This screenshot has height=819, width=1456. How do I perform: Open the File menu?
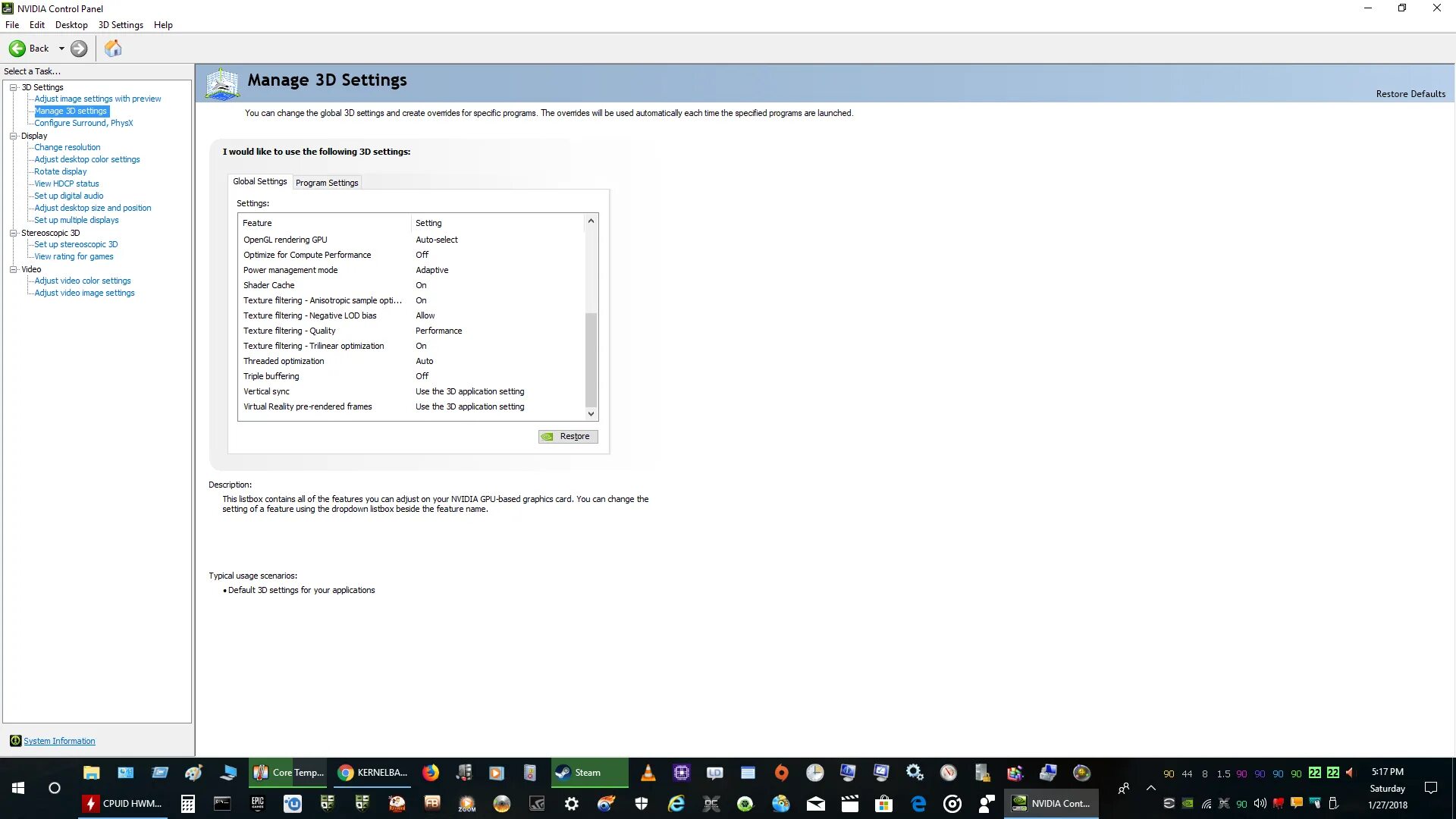point(12,25)
